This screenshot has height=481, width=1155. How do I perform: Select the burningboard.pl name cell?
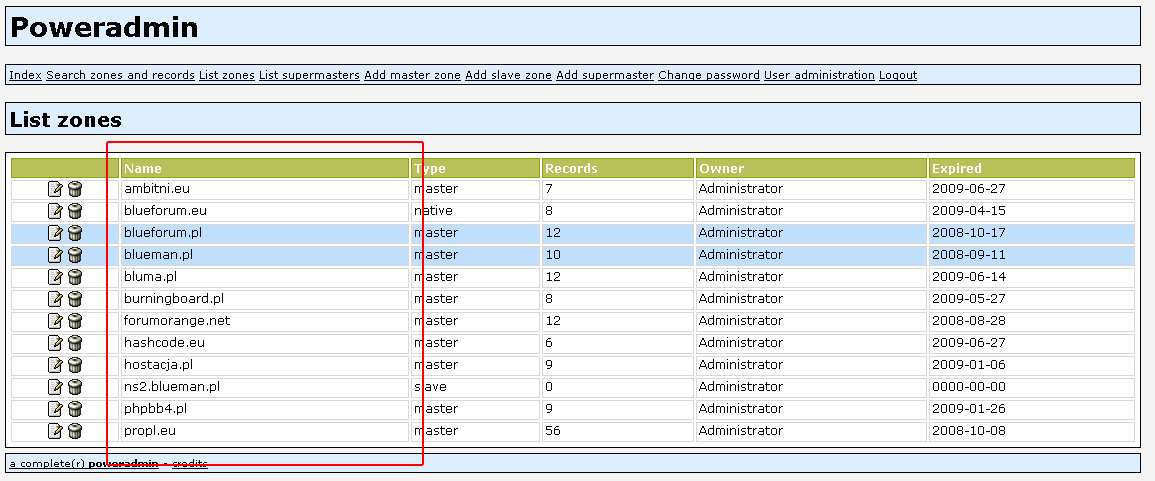[264, 299]
